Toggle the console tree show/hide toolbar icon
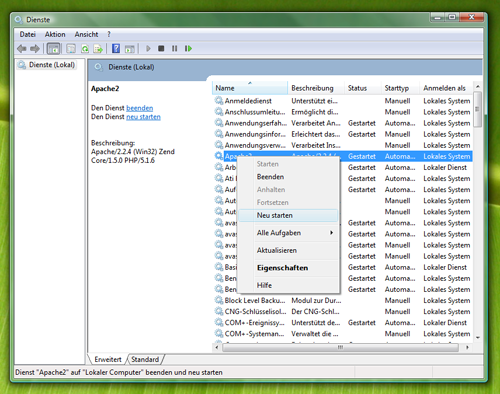This screenshot has height=394, width=500. point(53,49)
